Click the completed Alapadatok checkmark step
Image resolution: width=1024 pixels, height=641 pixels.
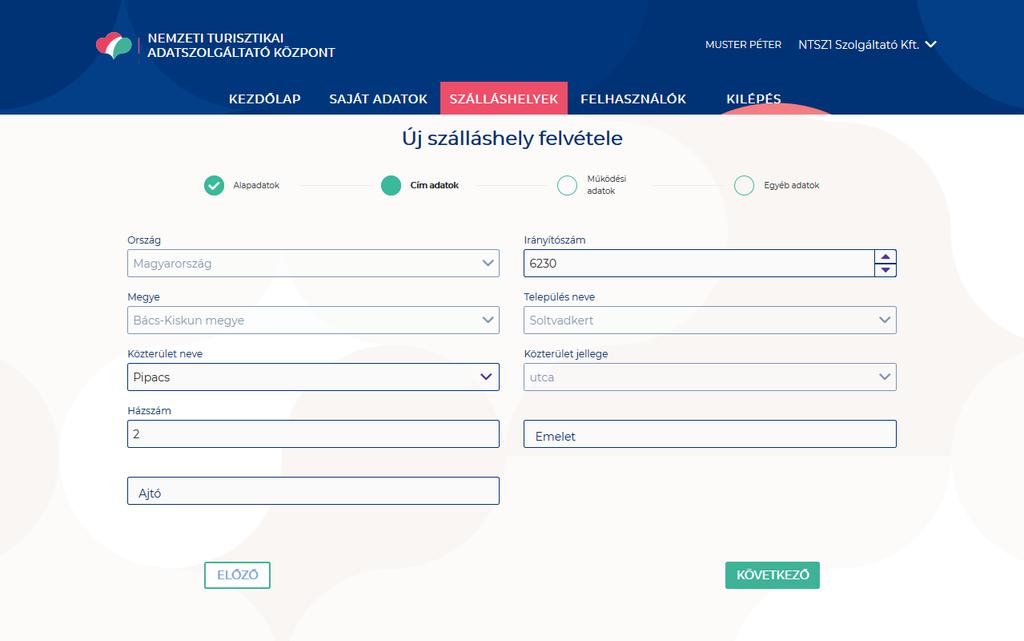(214, 185)
